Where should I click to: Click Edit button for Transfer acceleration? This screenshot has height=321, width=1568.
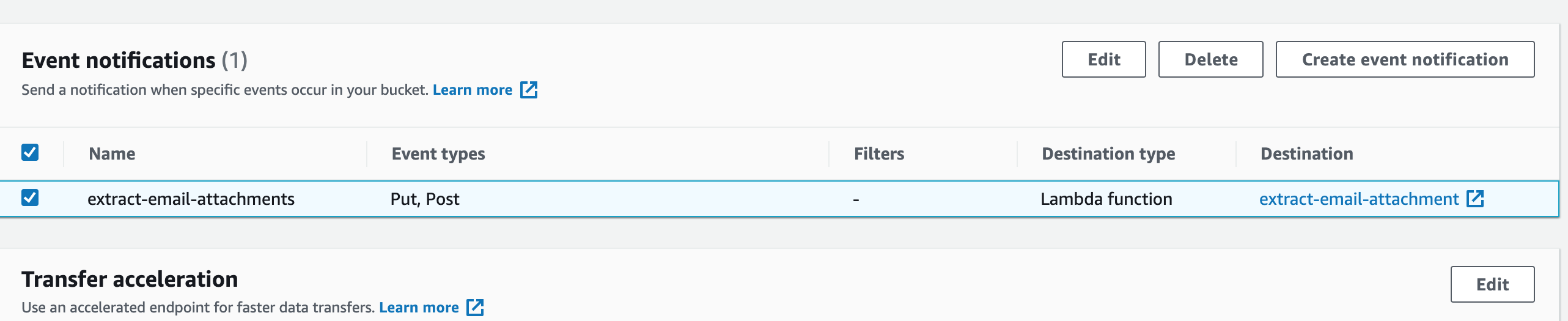click(x=1492, y=284)
